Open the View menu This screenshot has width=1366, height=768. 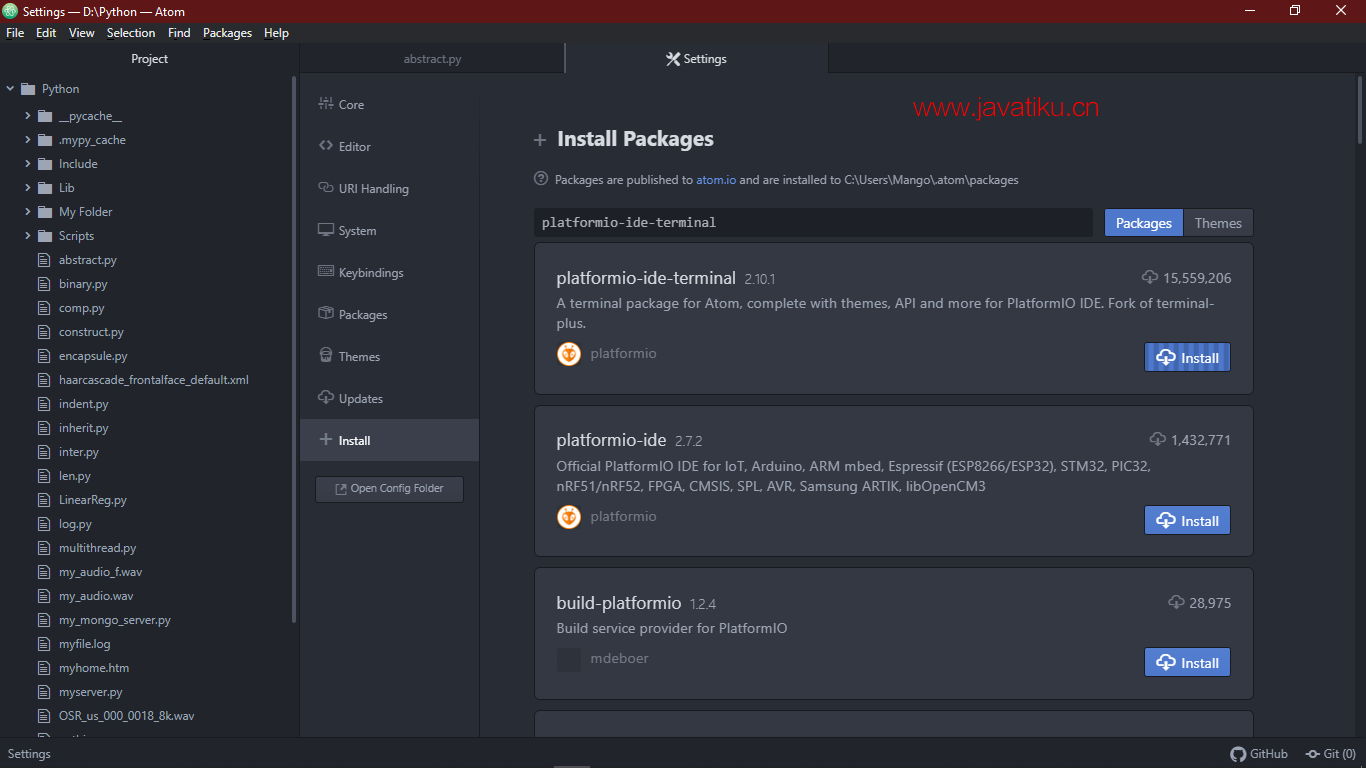(x=82, y=33)
